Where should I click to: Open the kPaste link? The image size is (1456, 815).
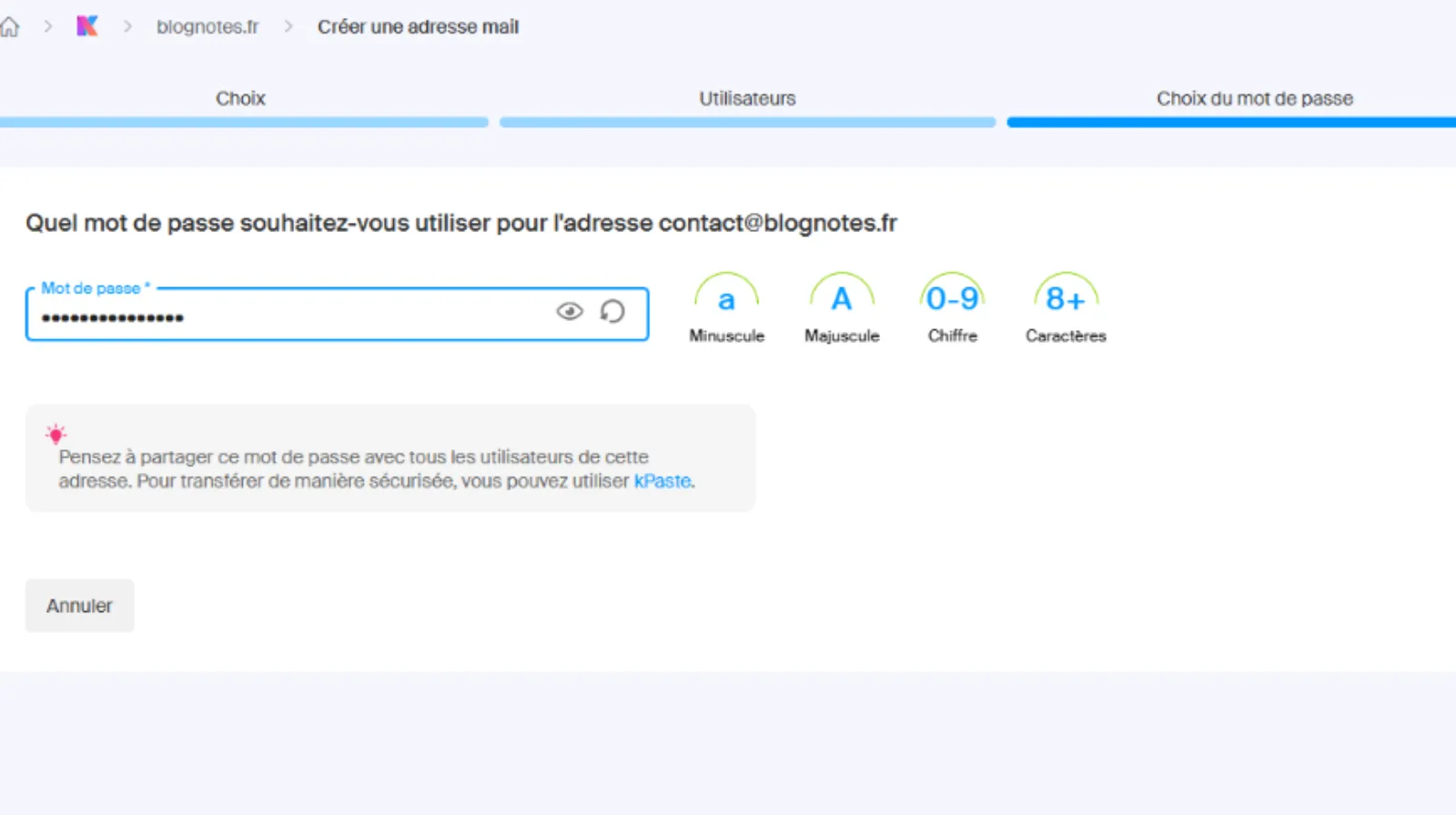click(662, 481)
